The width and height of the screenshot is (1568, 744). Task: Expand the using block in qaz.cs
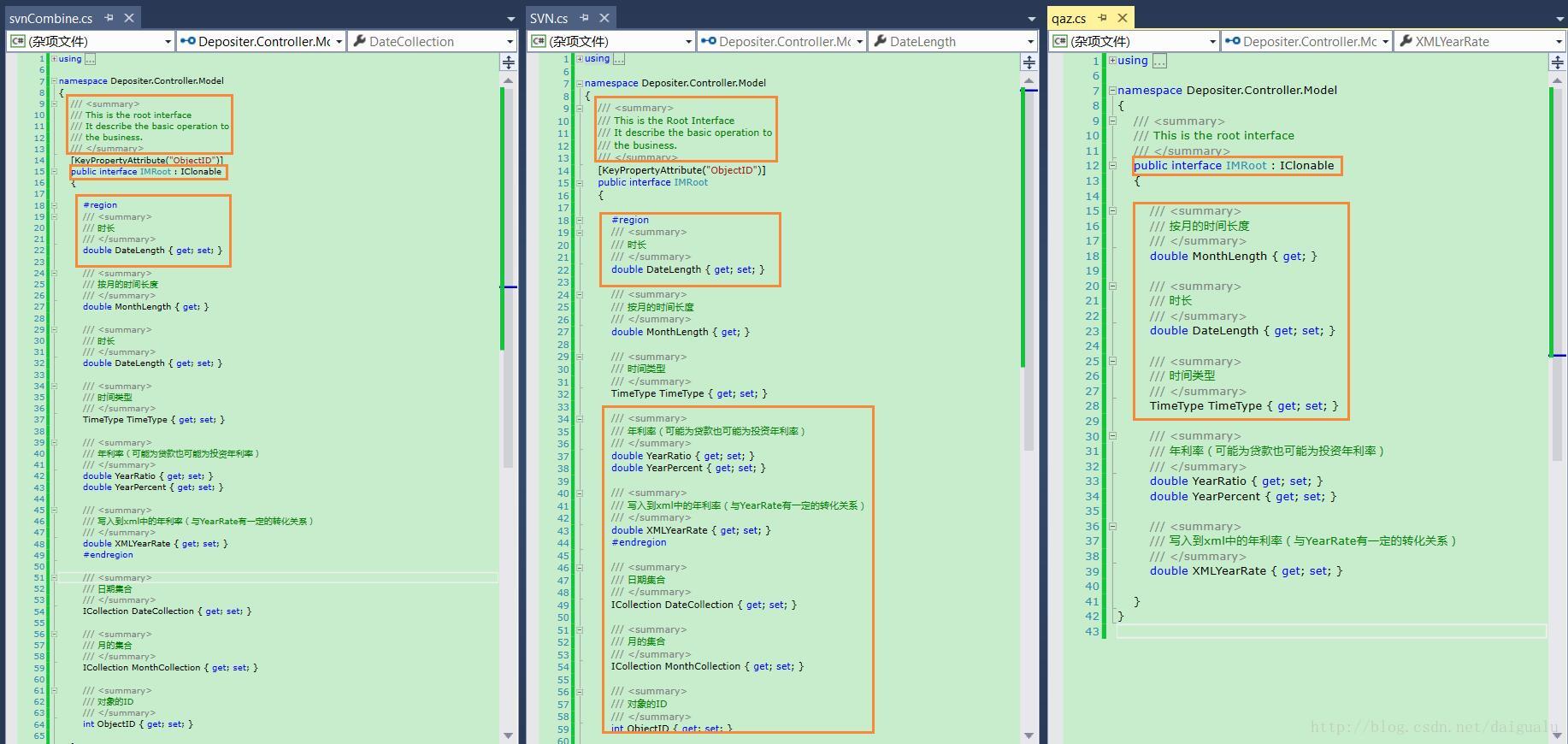(x=1112, y=61)
